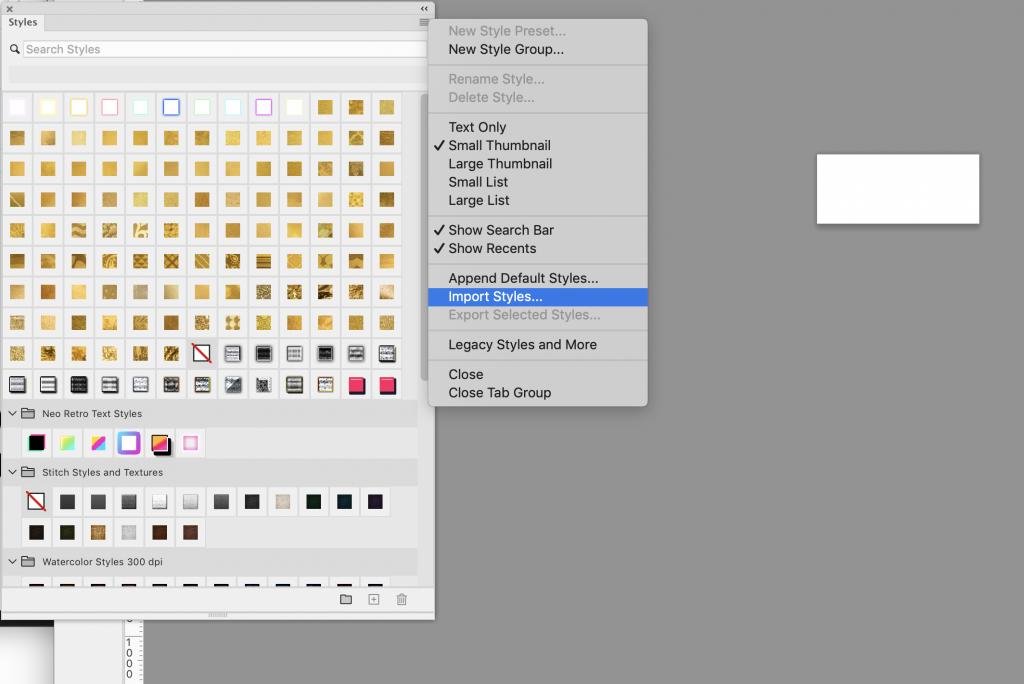Collapse the Watercolor Styles 300 dpi group
Image resolution: width=1024 pixels, height=684 pixels.
pyautogui.click(x=13, y=562)
